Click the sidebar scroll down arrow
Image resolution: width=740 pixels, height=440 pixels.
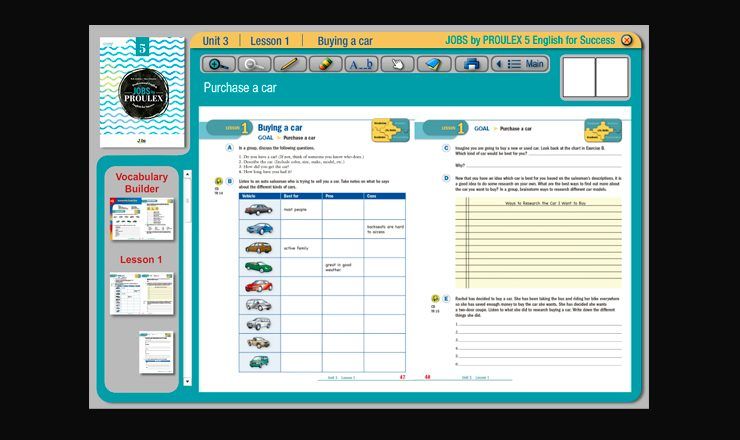point(187,381)
